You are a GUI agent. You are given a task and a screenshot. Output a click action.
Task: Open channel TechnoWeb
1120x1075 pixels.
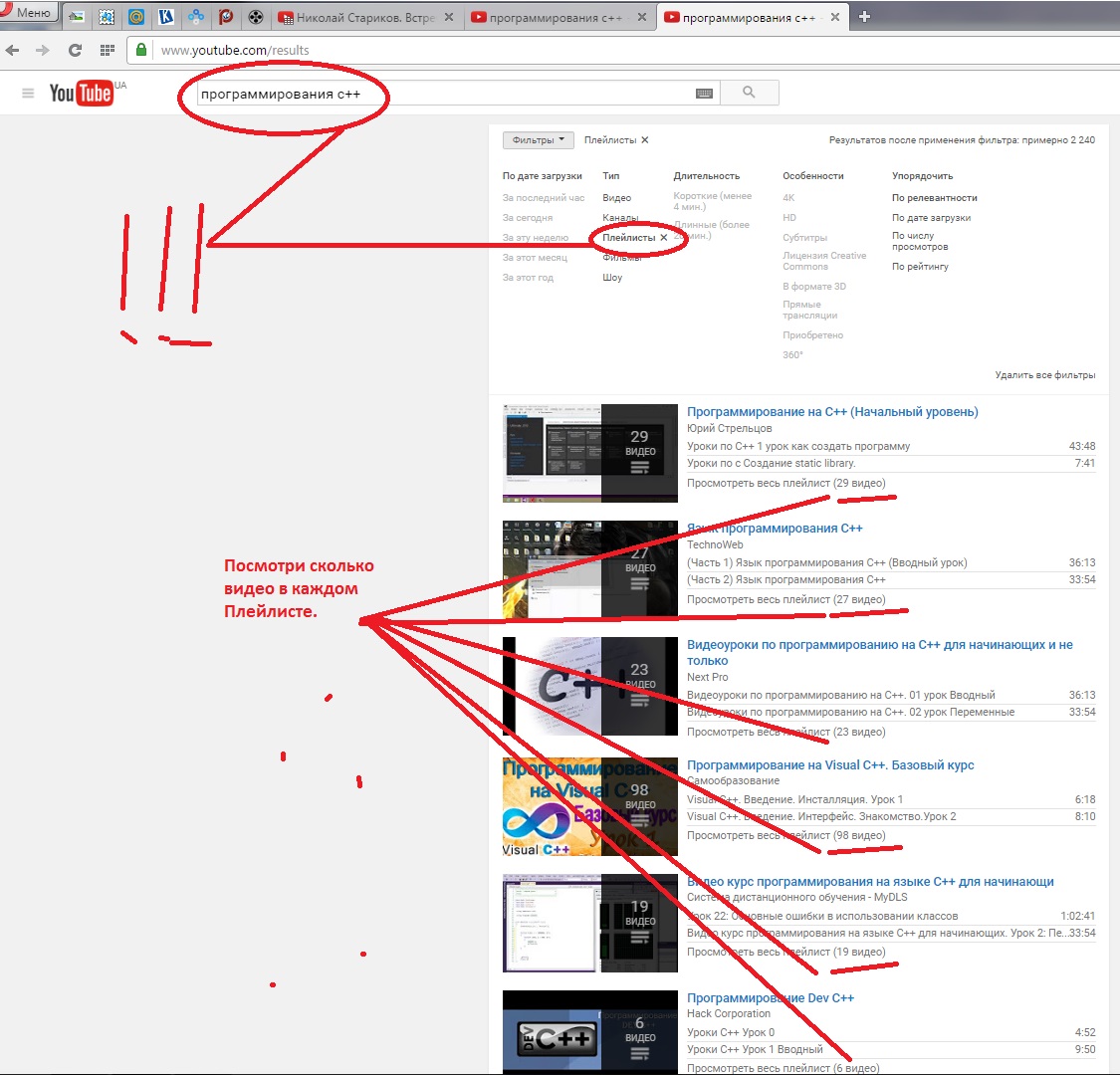(715, 545)
